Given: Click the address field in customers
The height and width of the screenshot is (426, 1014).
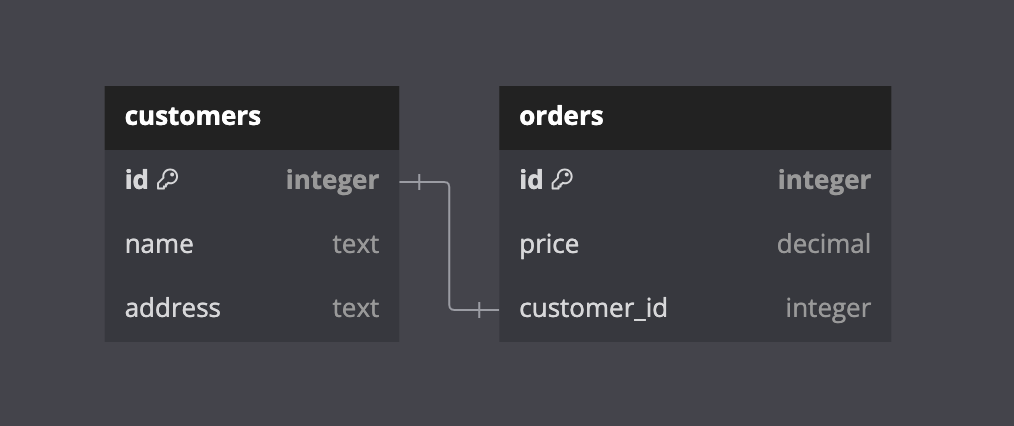Looking at the screenshot, I should [x=172, y=308].
